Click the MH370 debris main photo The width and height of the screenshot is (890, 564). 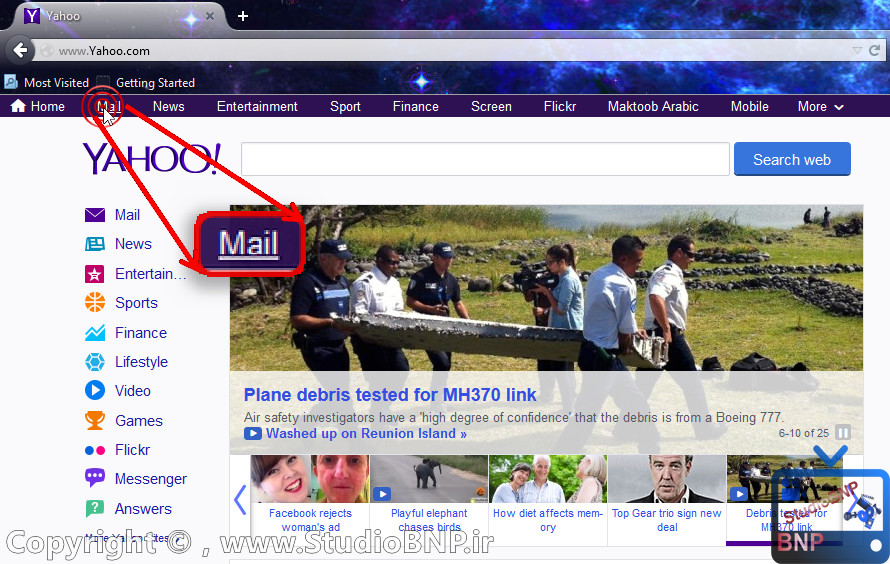click(x=546, y=288)
